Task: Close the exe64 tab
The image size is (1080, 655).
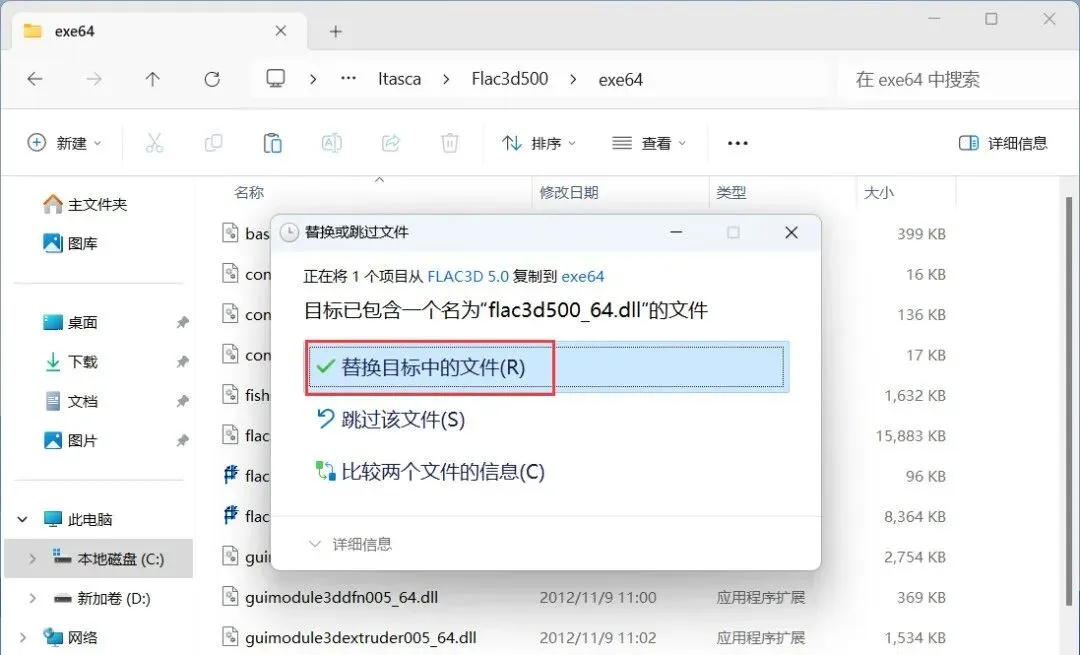Action: point(280,31)
